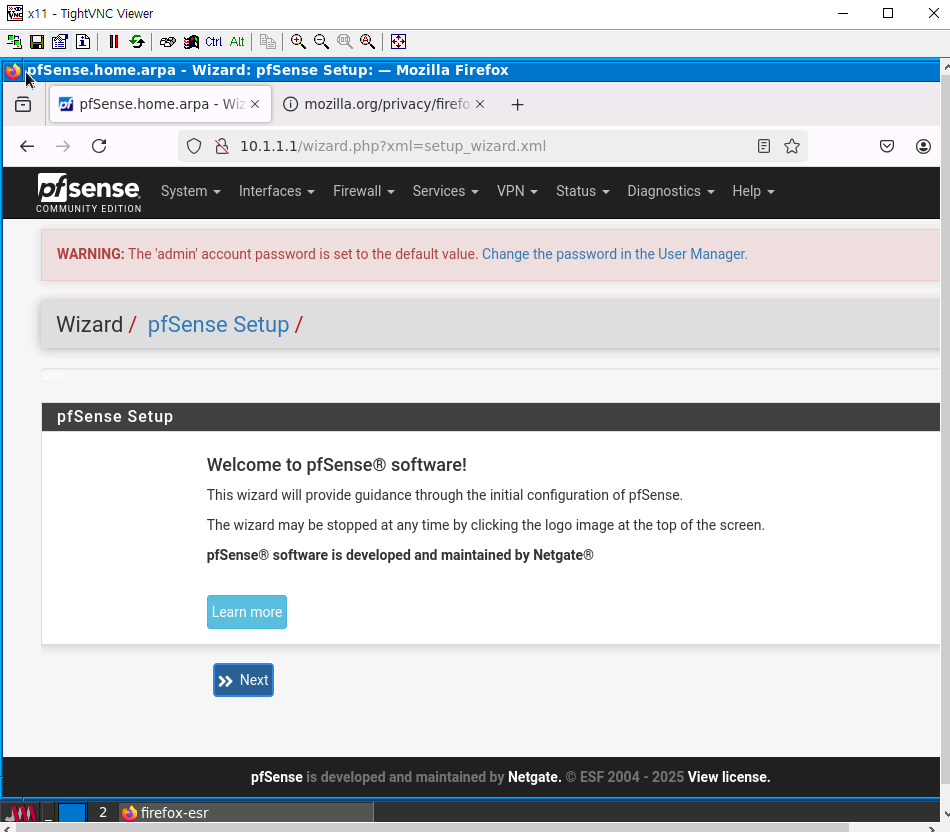Send Ctrl+Alt+Del using keys icon
The height and width of the screenshot is (832, 950).
[x=168, y=42]
